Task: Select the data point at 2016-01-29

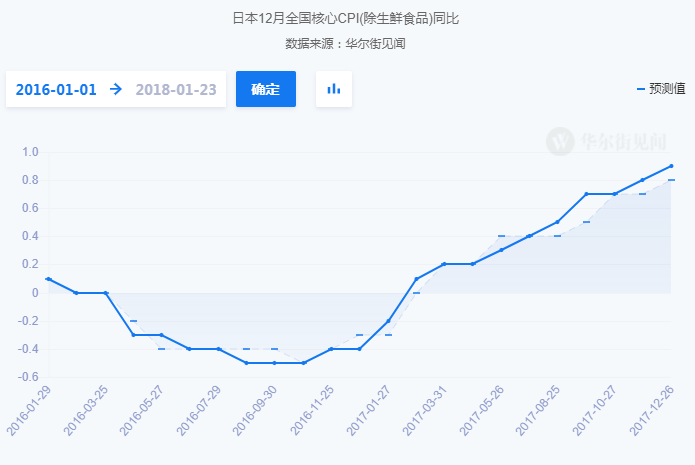Action: pyautogui.click(x=48, y=279)
